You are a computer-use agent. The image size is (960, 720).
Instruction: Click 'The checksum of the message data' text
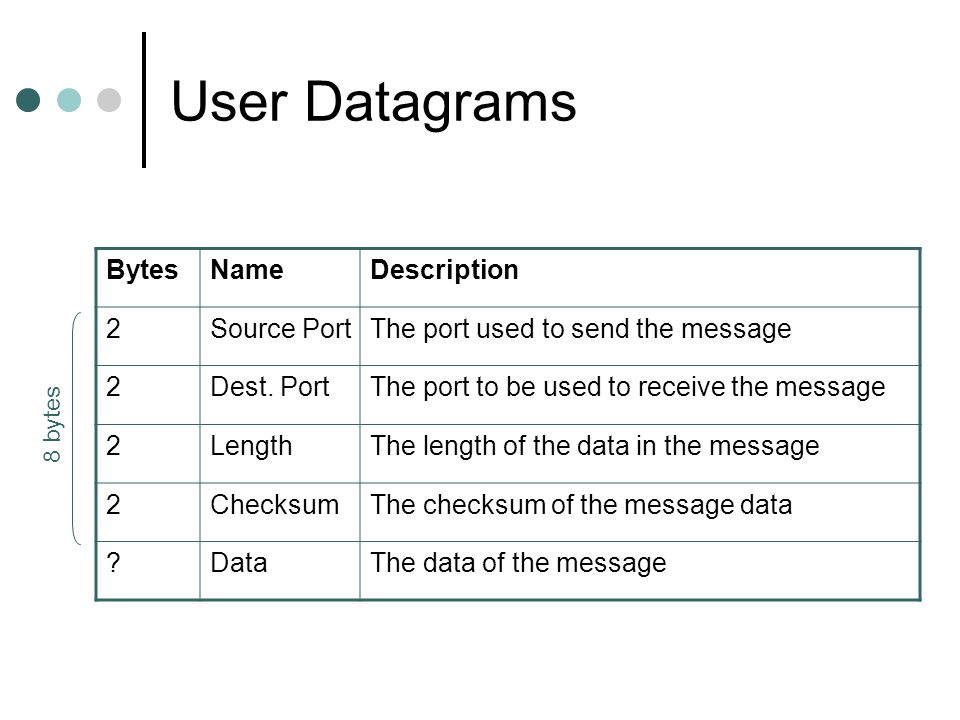[582, 505]
